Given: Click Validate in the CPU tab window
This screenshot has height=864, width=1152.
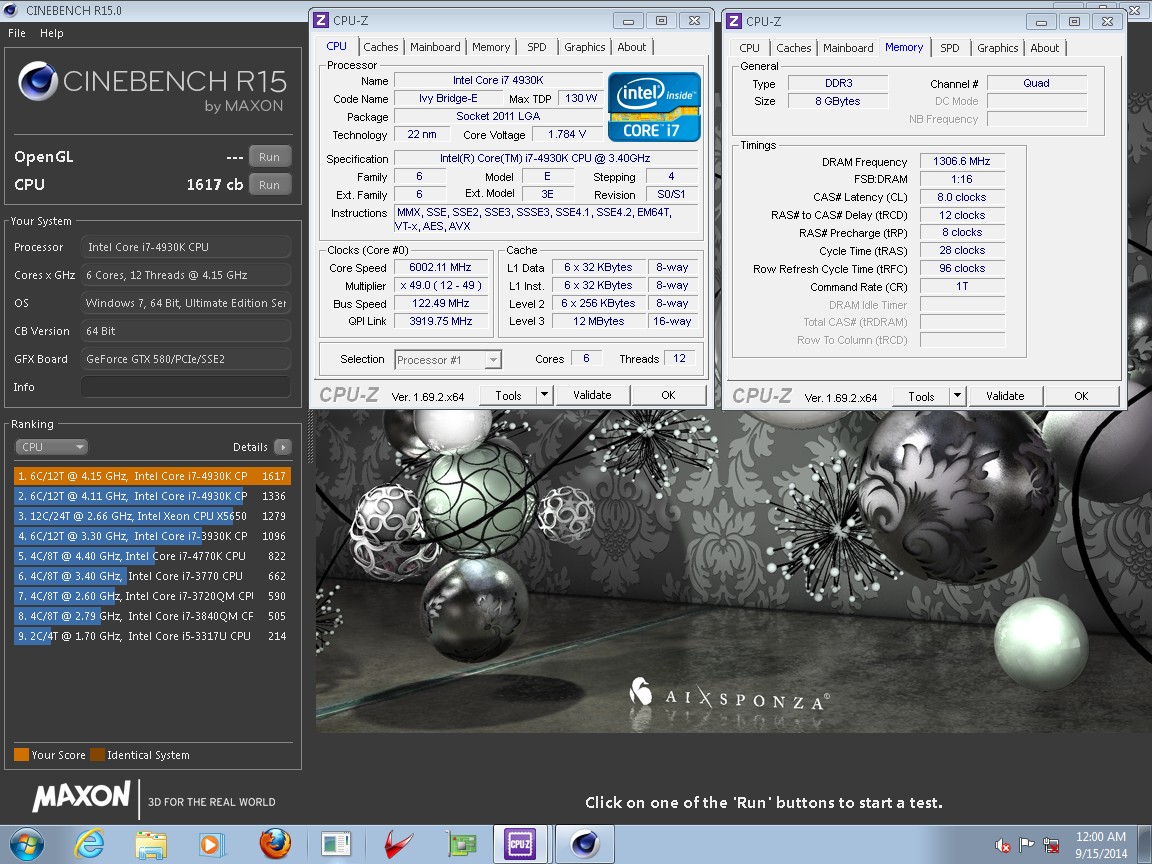Looking at the screenshot, I should pos(592,395).
